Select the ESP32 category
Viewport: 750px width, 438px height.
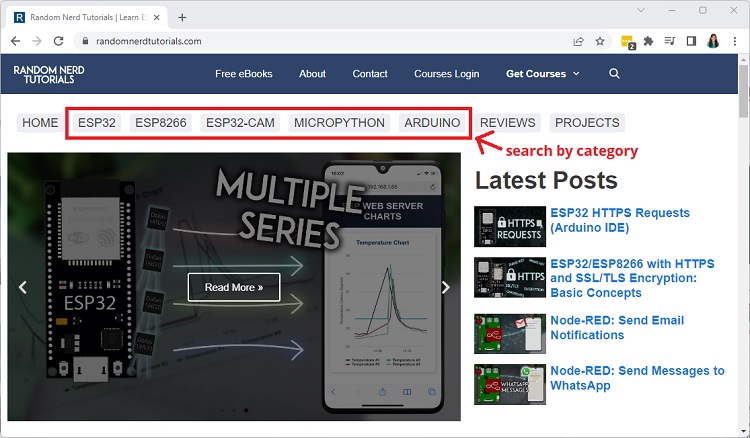pos(97,123)
